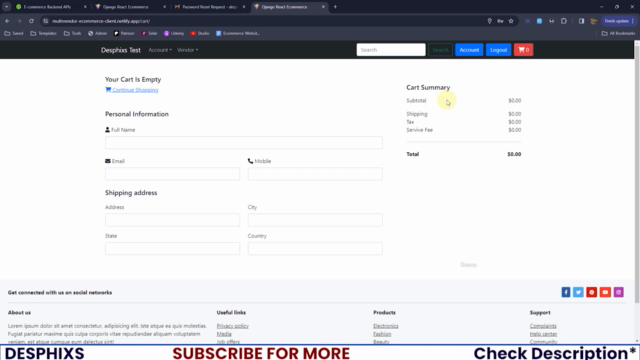The image size is (640, 360).
Task: Open the Fashion products link
Action: click(382, 334)
